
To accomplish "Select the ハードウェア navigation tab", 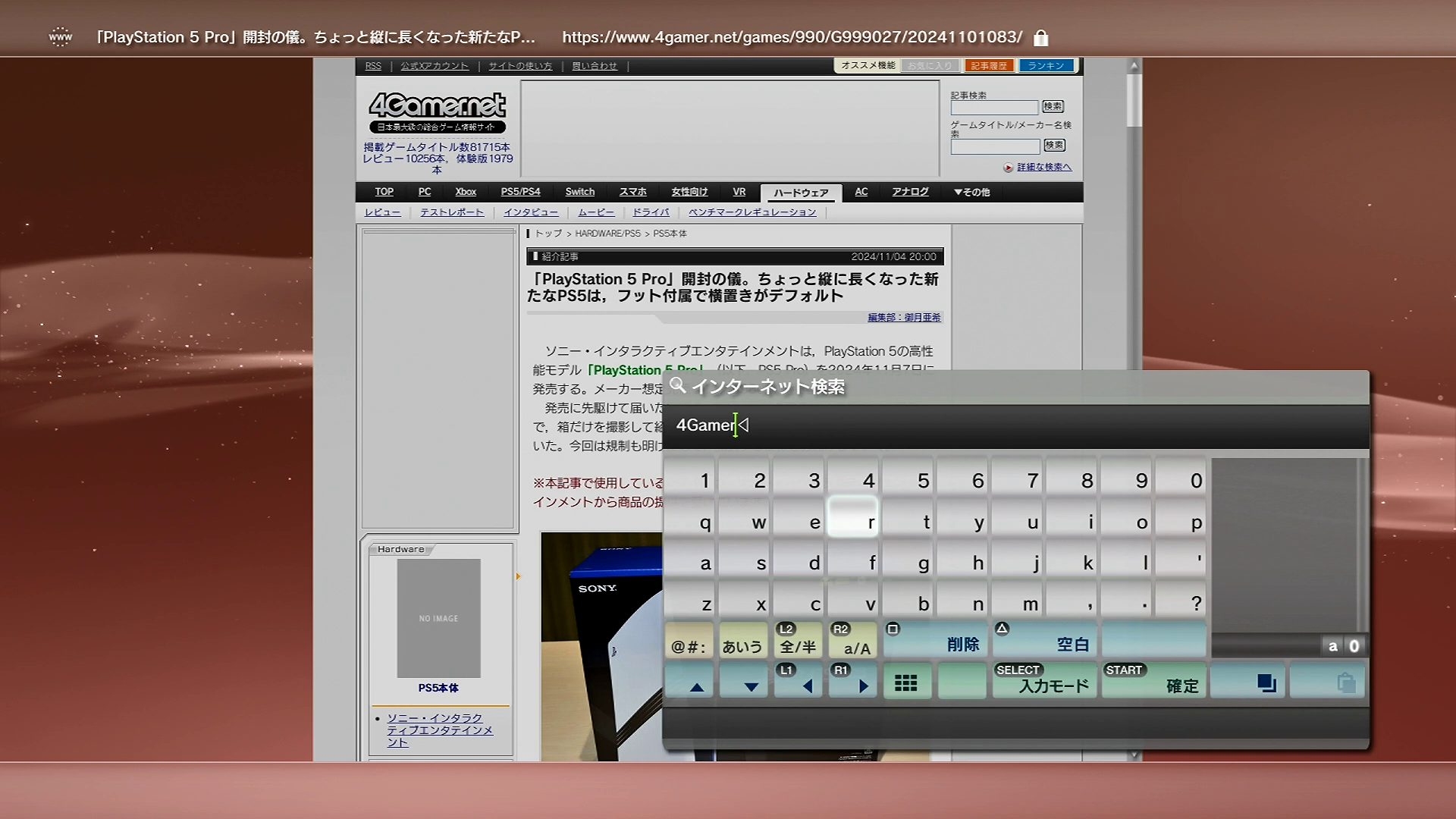I will coord(801,193).
